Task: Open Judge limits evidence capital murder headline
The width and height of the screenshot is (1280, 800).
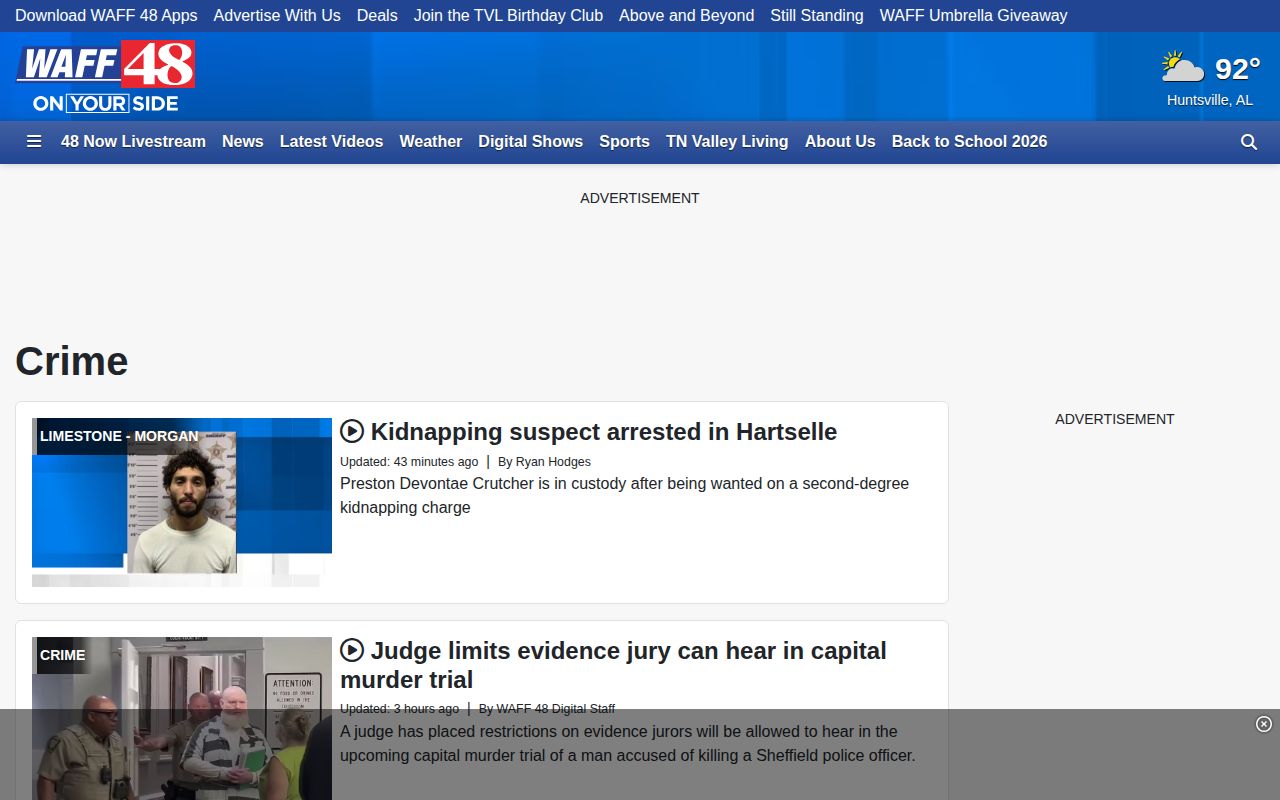Action: click(x=613, y=665)
